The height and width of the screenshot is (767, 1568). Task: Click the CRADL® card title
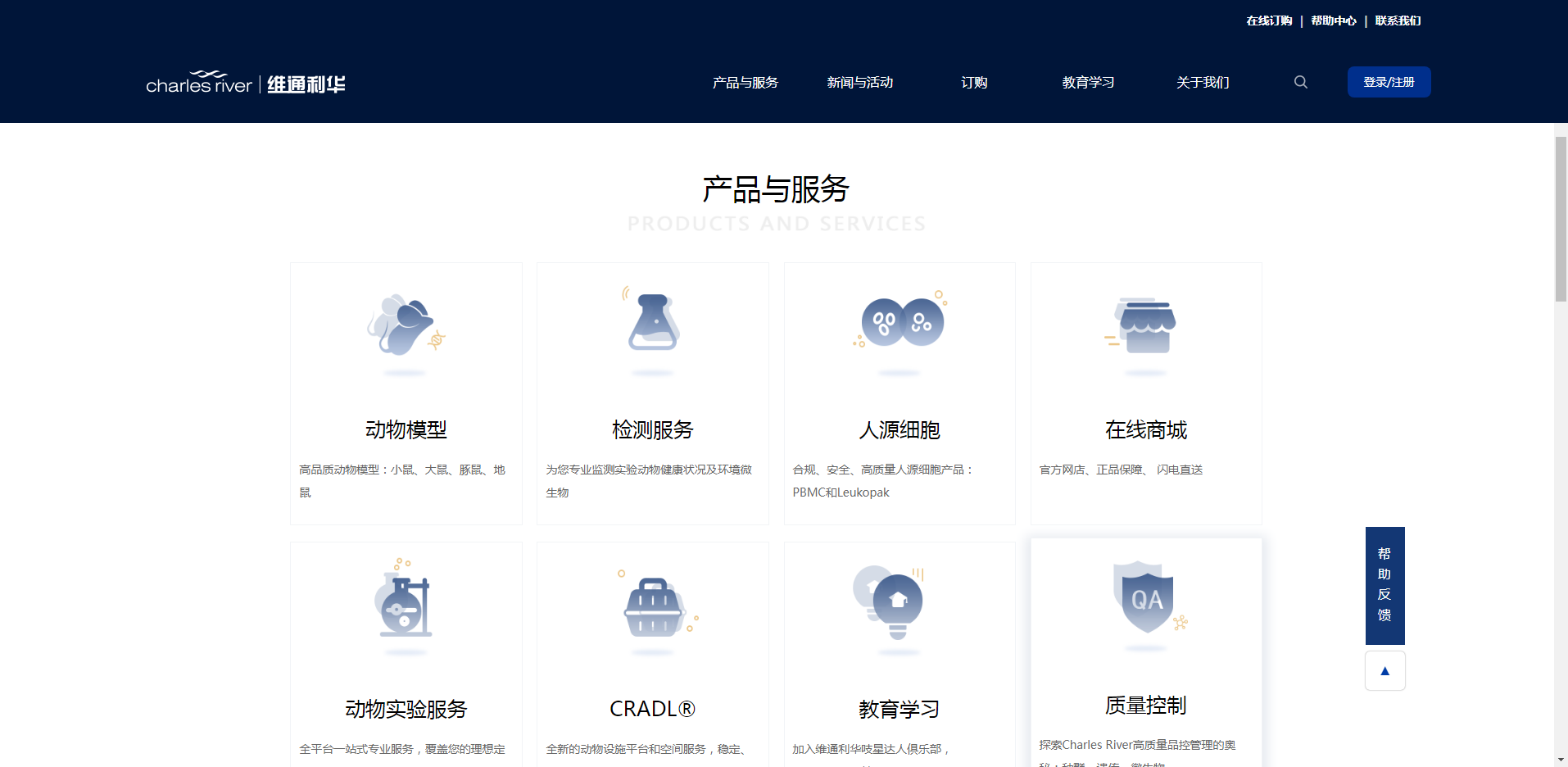click(x=653, y=709)
